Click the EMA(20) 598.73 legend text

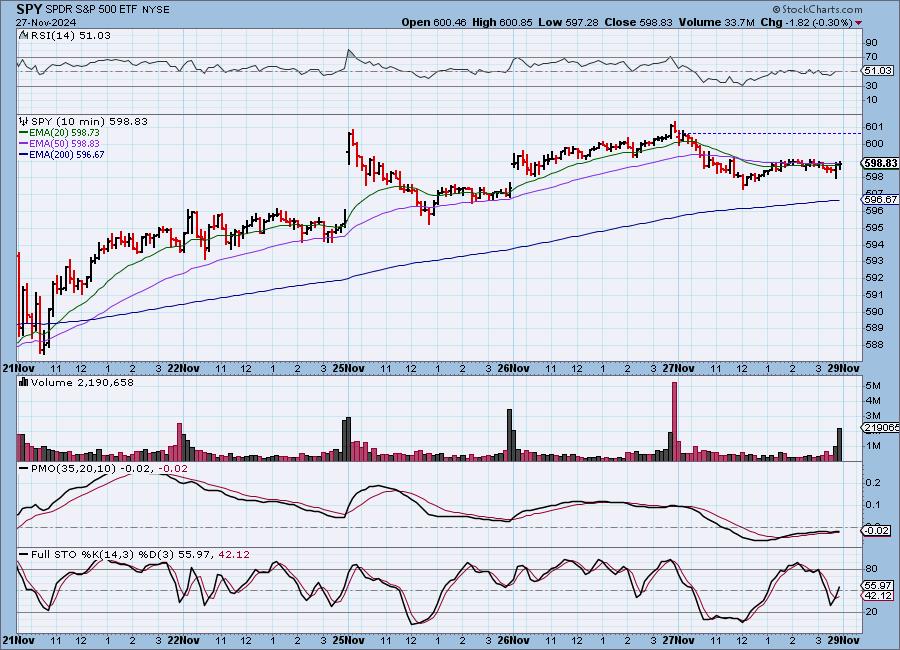coord(64,133)
